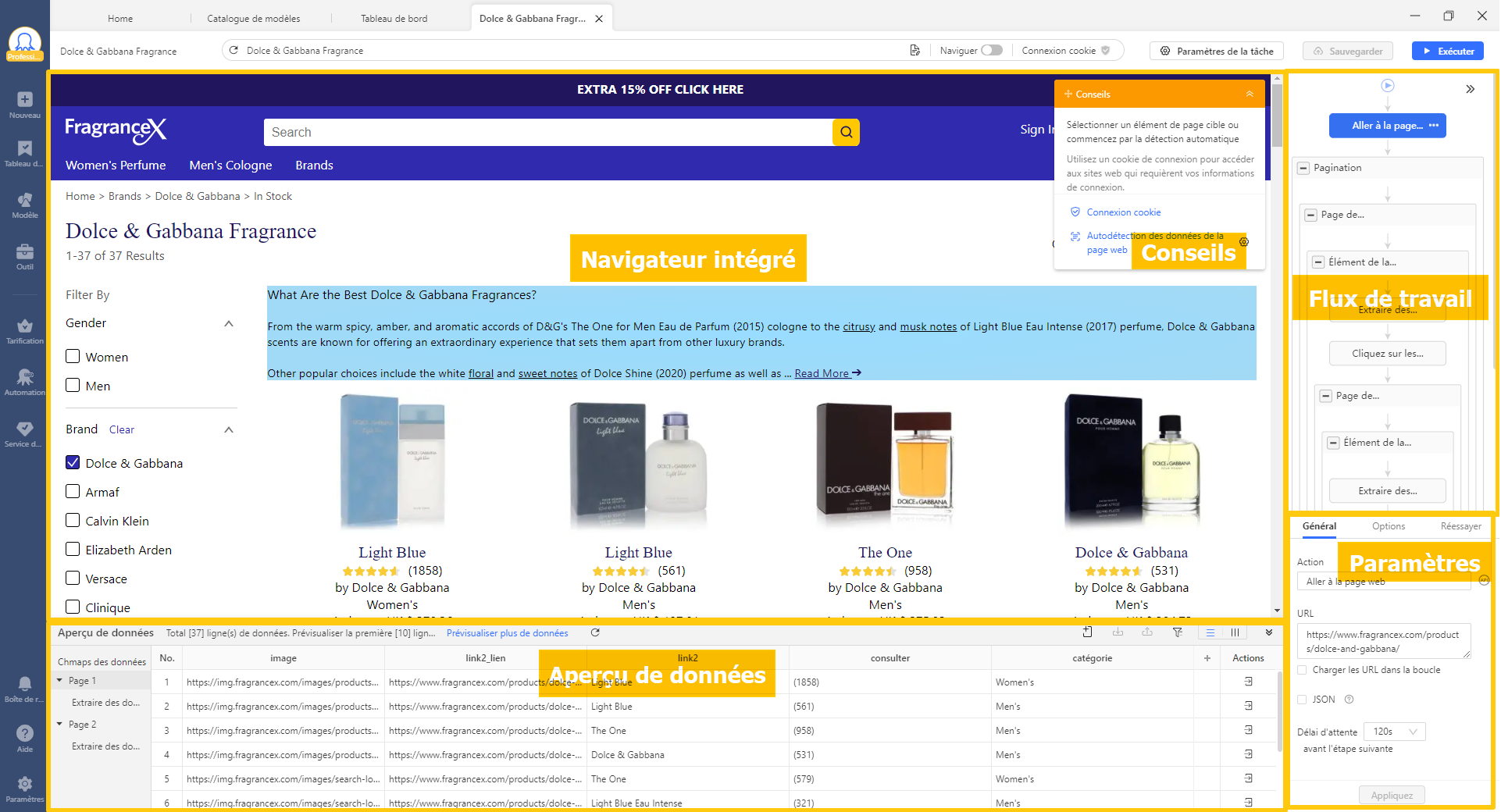
Task: Click the embedded browser vertical scrollbar
Action: coord(1277,116)
